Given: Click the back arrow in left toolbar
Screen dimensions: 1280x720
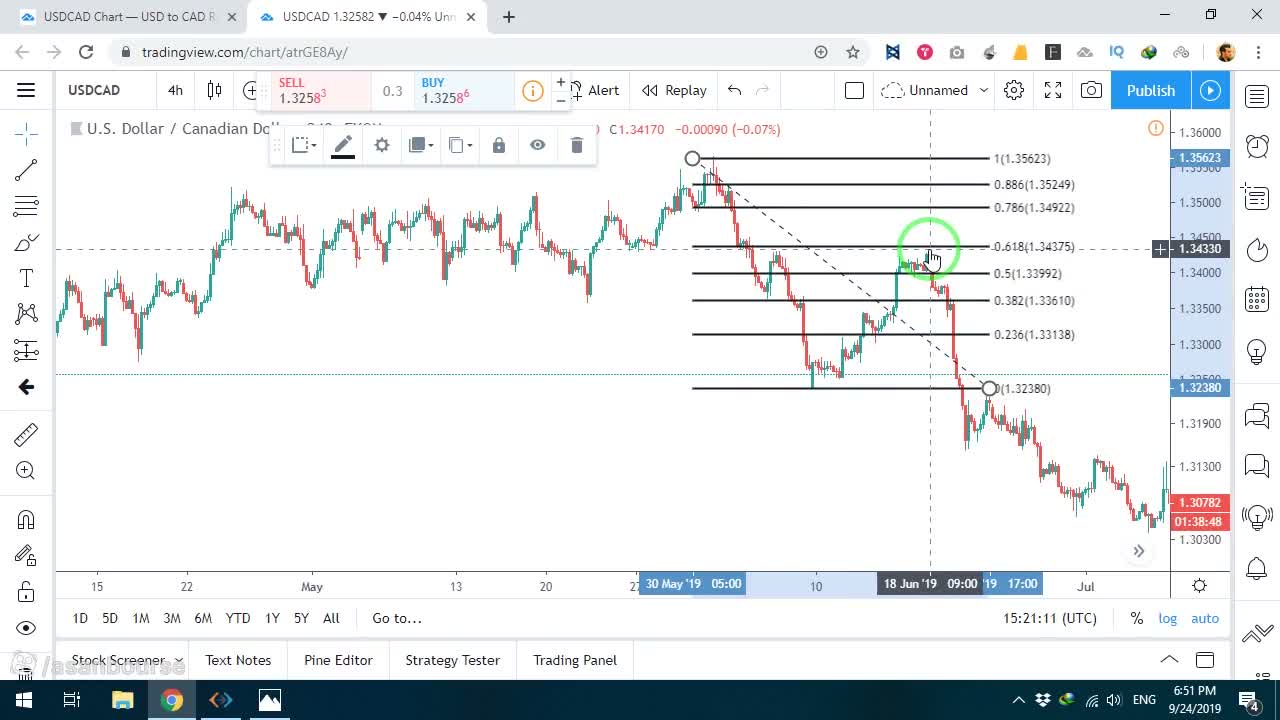Looking at the screenshot, I should click(x=26, y=387).
